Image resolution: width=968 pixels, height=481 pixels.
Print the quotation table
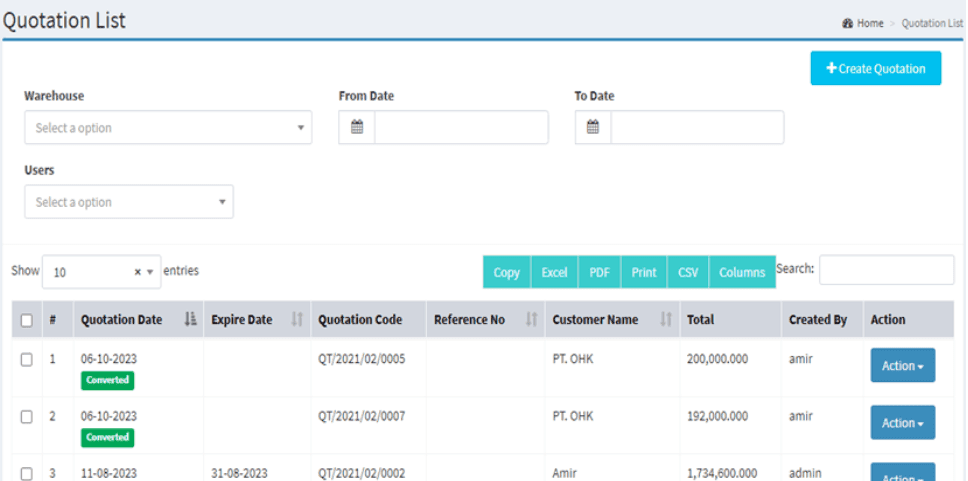[644, 272]
